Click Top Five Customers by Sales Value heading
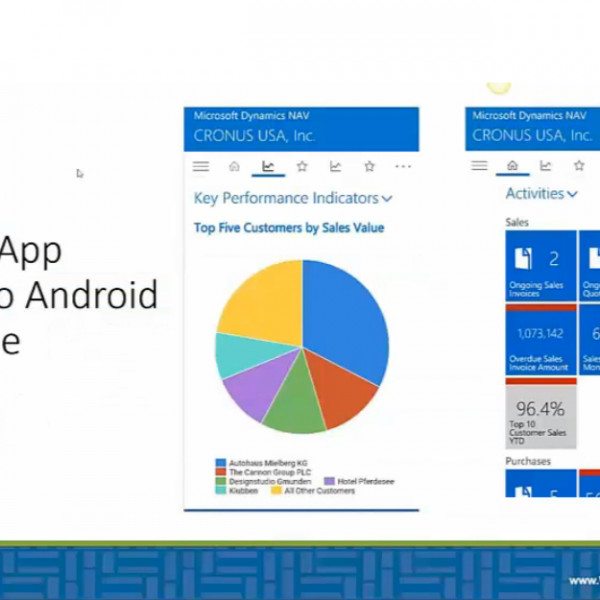This screenshot has width=600, height=600. 289,228
